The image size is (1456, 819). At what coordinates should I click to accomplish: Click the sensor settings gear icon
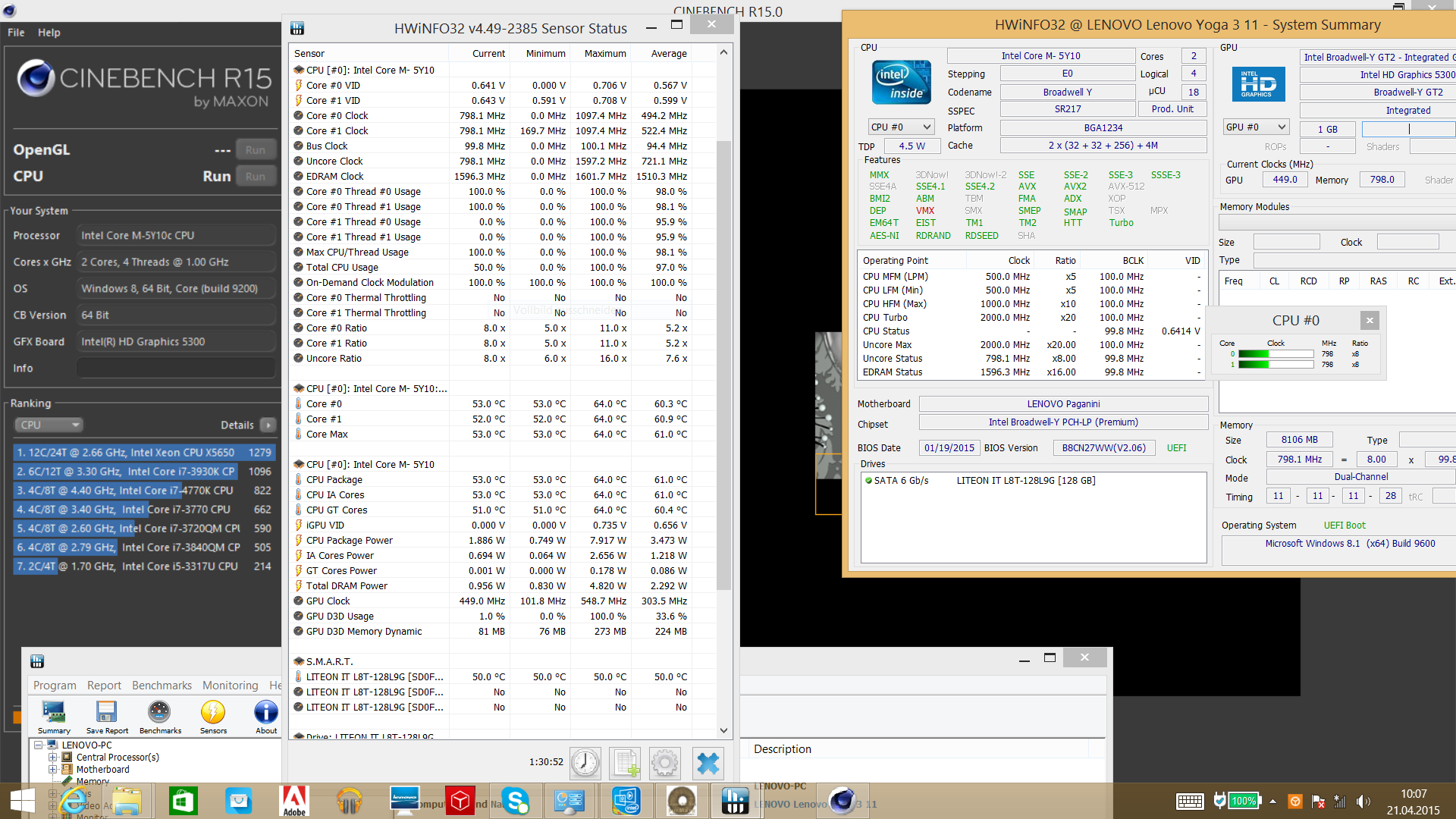tap(665, 763)
